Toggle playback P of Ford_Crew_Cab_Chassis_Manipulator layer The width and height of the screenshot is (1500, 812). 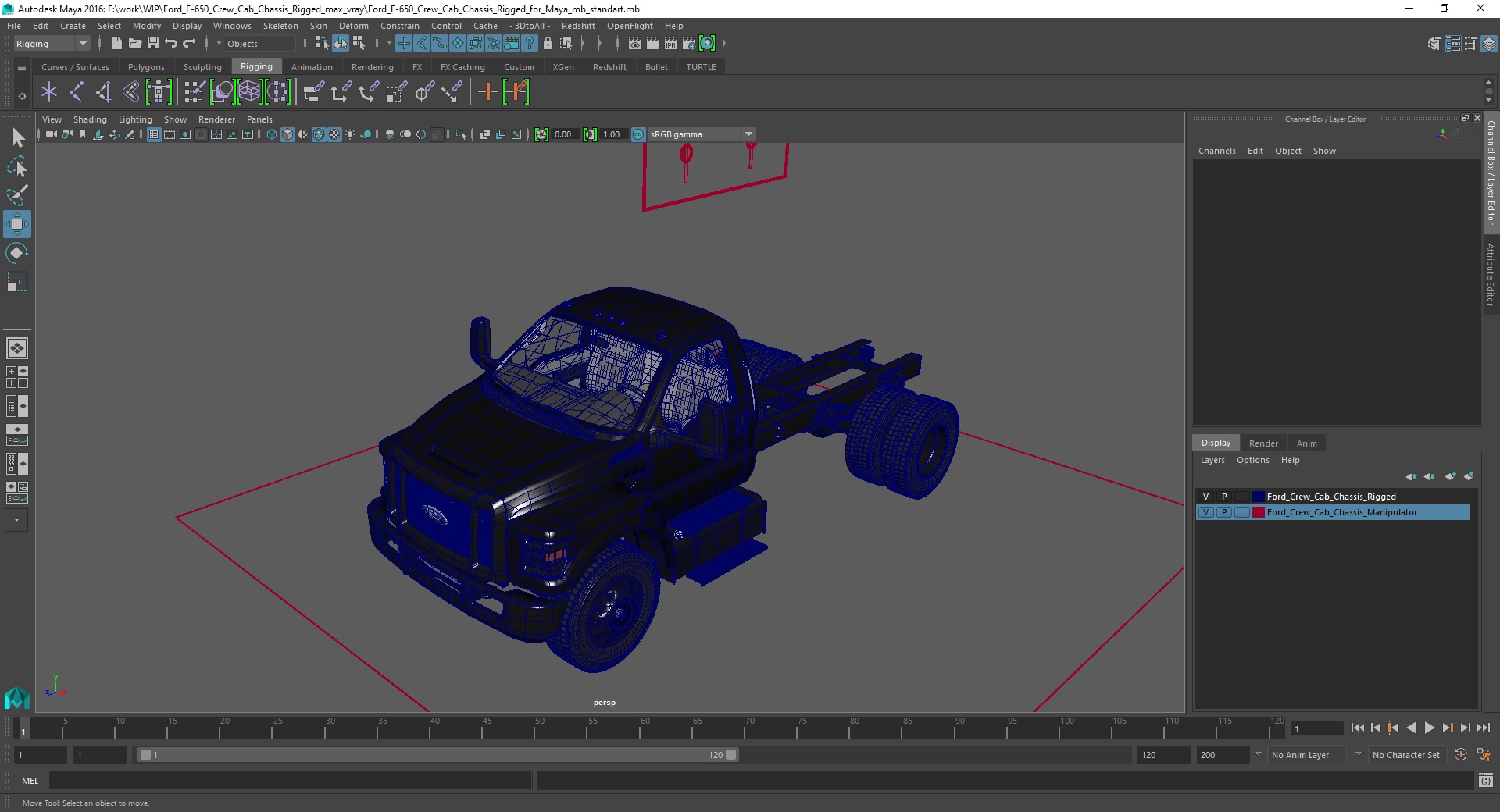coord(1224,512)
